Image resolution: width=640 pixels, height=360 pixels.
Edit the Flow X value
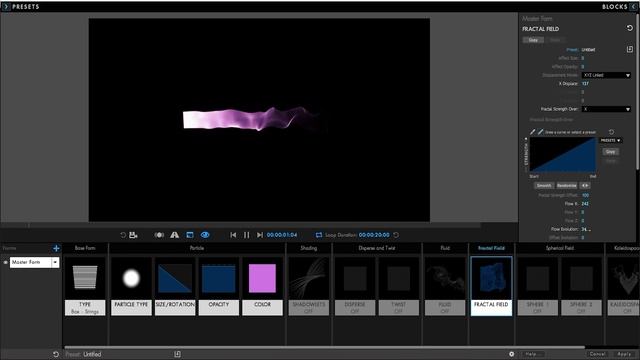pyautogui.click(x=585, y=204)
